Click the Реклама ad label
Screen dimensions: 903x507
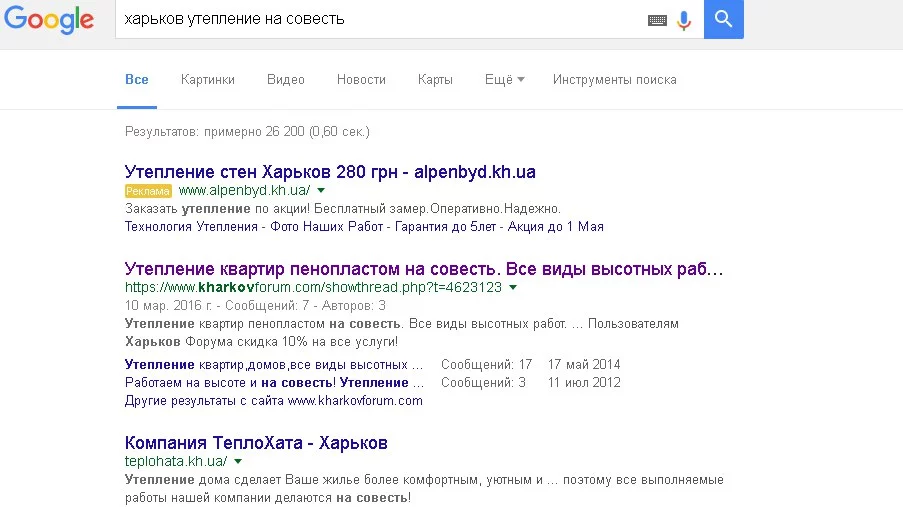(148, 191)
